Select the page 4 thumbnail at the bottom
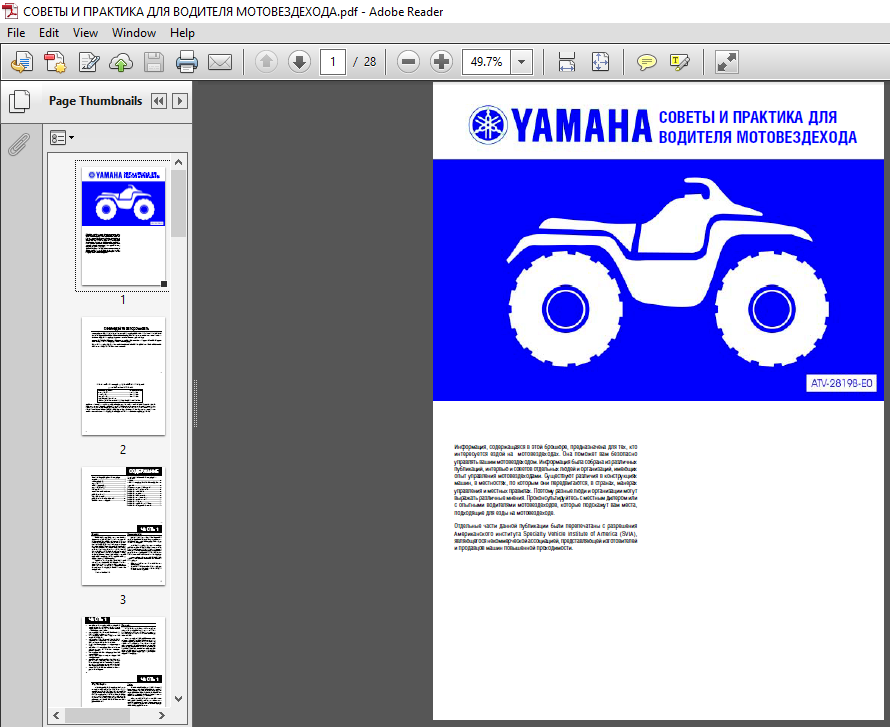The image size is (890, 727). pos(123,662)
